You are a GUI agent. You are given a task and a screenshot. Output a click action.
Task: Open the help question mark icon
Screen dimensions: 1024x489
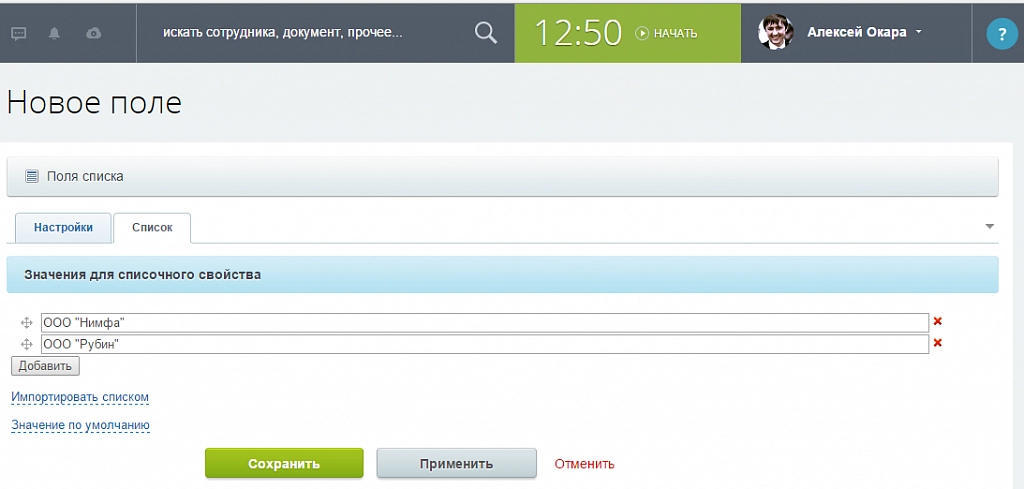[x=1001, y=34]
